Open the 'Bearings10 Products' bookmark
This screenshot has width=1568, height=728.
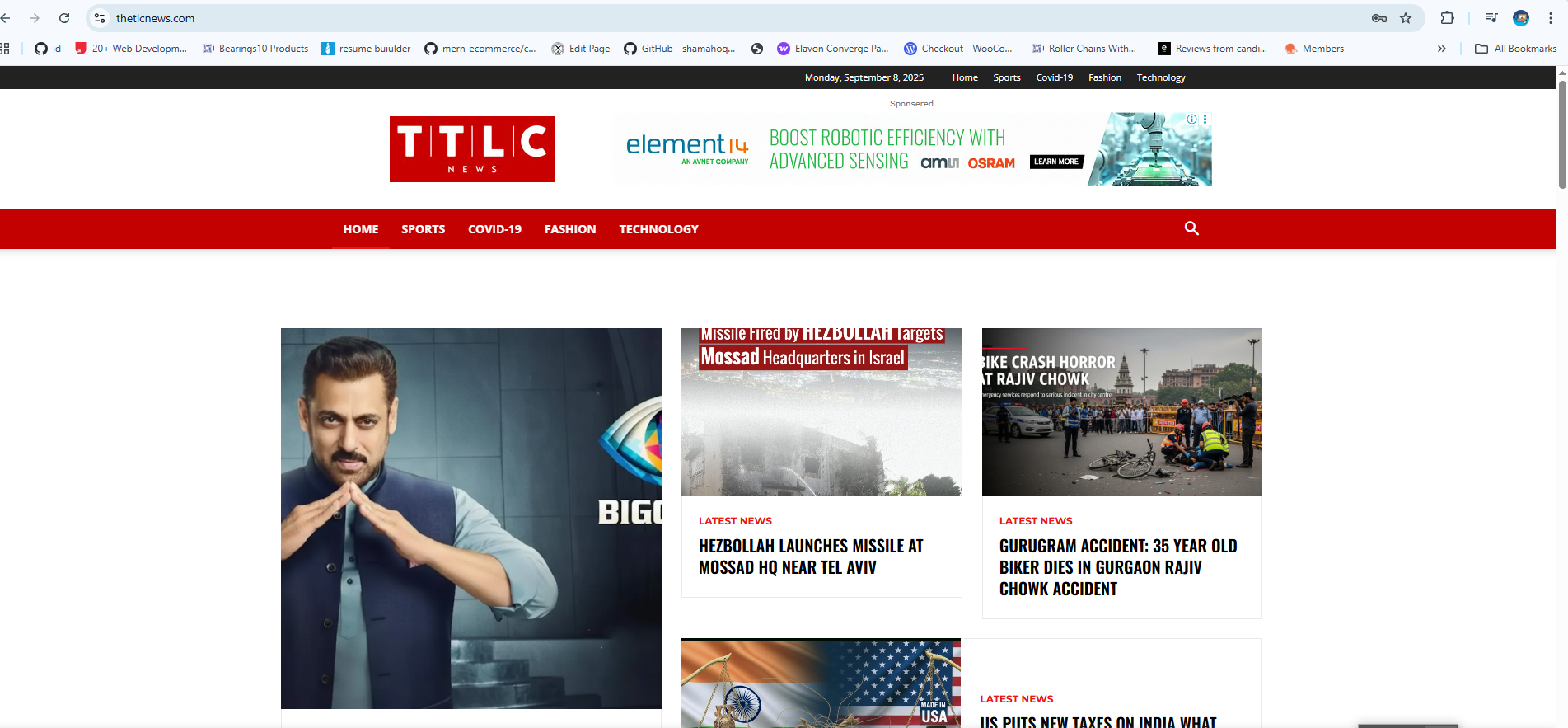pos(255,49)
